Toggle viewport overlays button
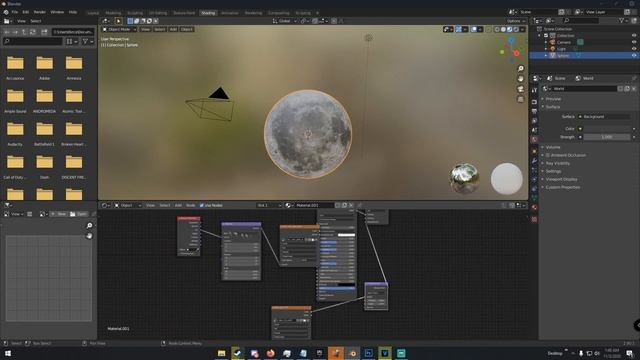Viewport: 640px width, 360px height. pyautogui.click(x=474, y=29)
